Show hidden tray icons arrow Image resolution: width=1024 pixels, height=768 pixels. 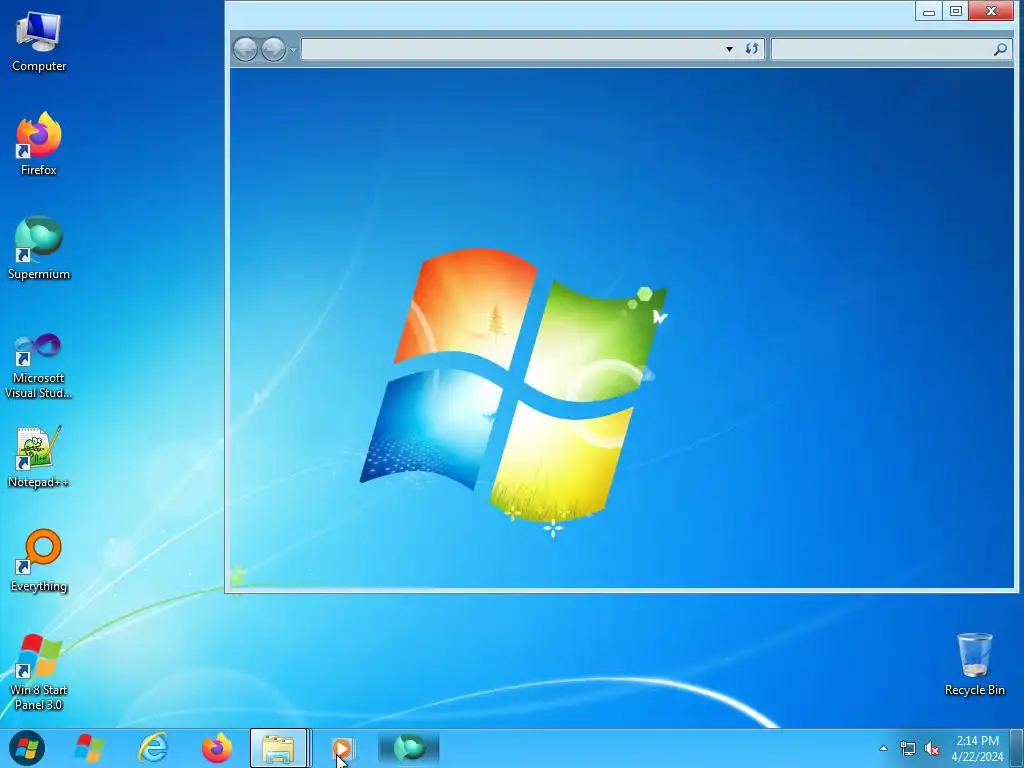coord(884,748)
